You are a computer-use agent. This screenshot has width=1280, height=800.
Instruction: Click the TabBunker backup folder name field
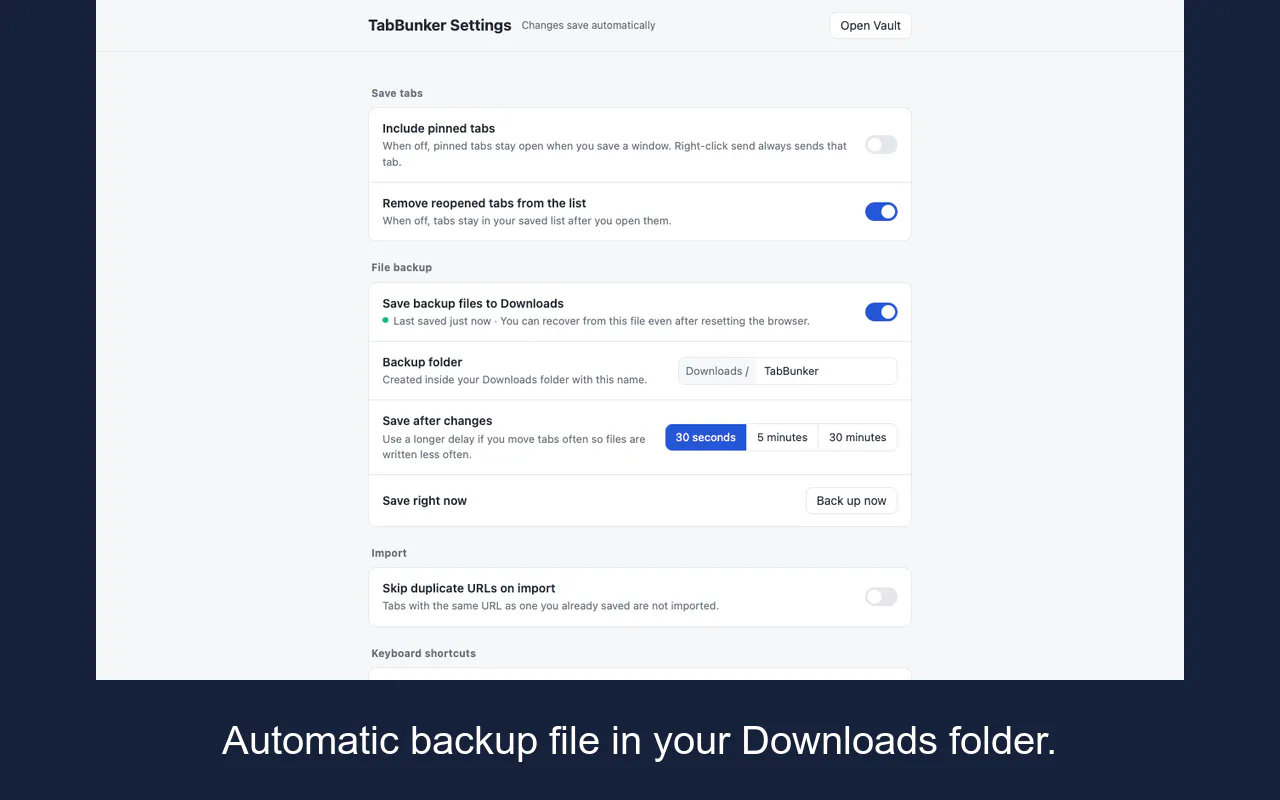click(x=826, y=371)
